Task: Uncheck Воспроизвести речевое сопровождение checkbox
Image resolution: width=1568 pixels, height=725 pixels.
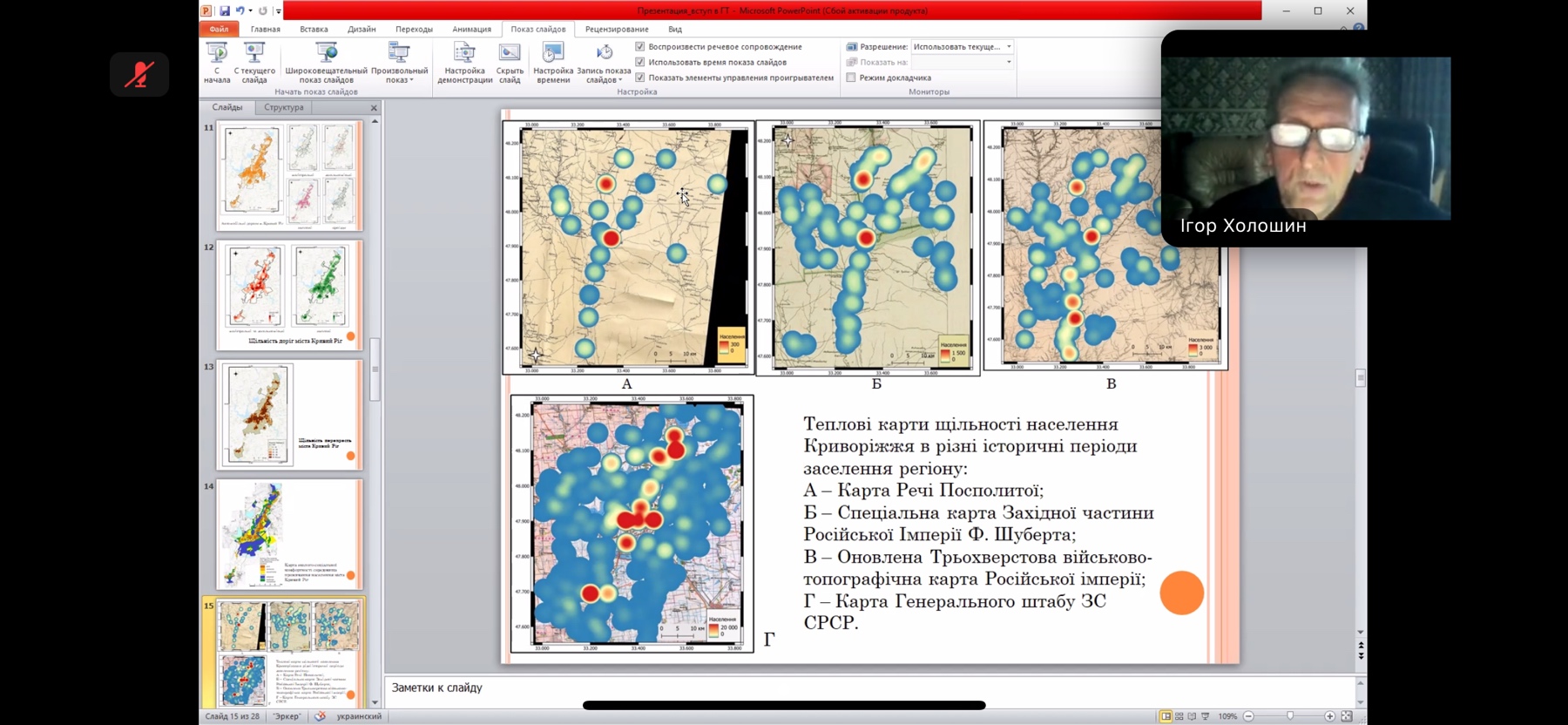Action: pyautogui.click(x=640, y=47)
